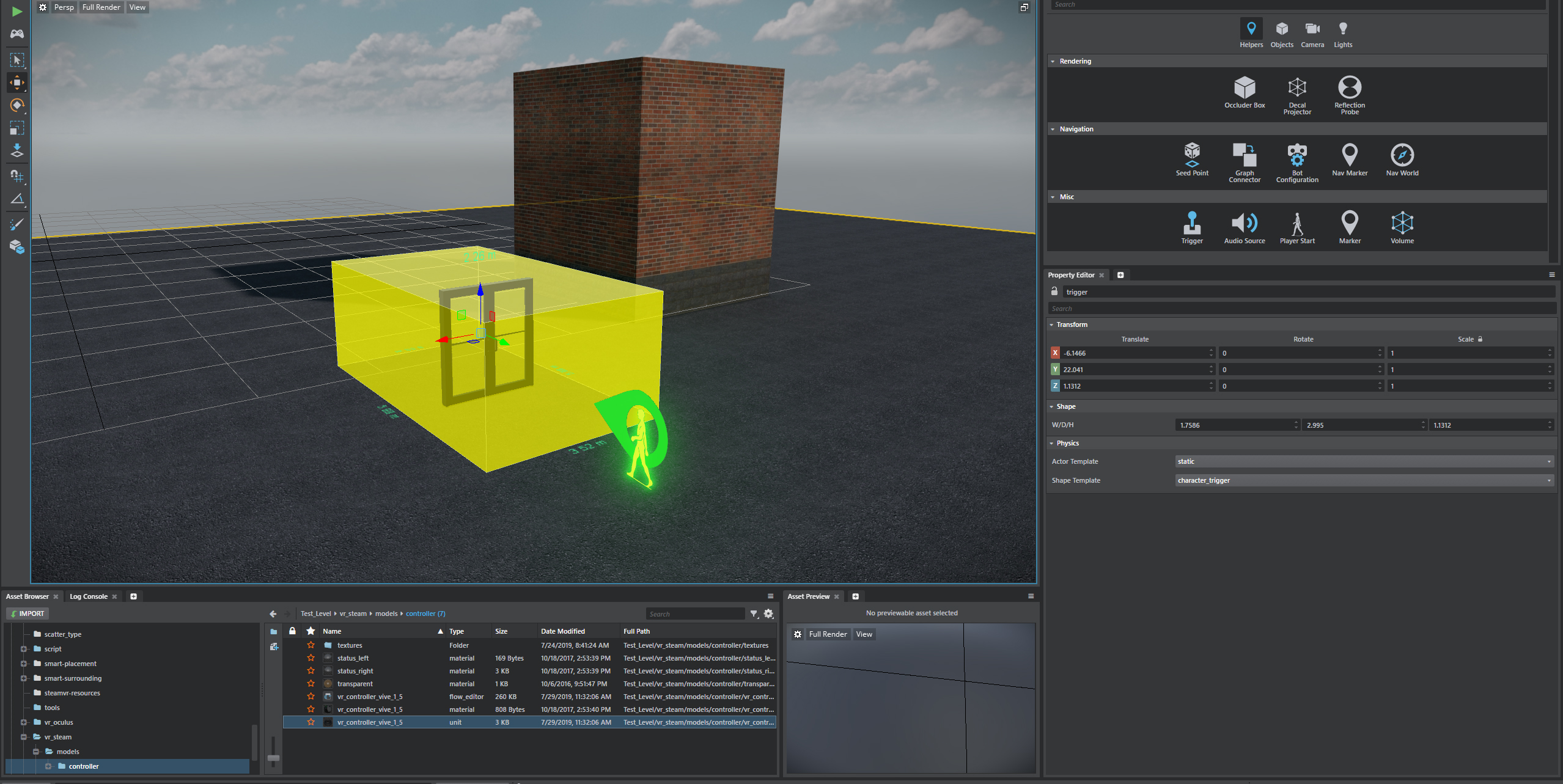1563x784 pixels.
Task: Toggle the Scale lock in Transform header
Action: point(1479,339)
